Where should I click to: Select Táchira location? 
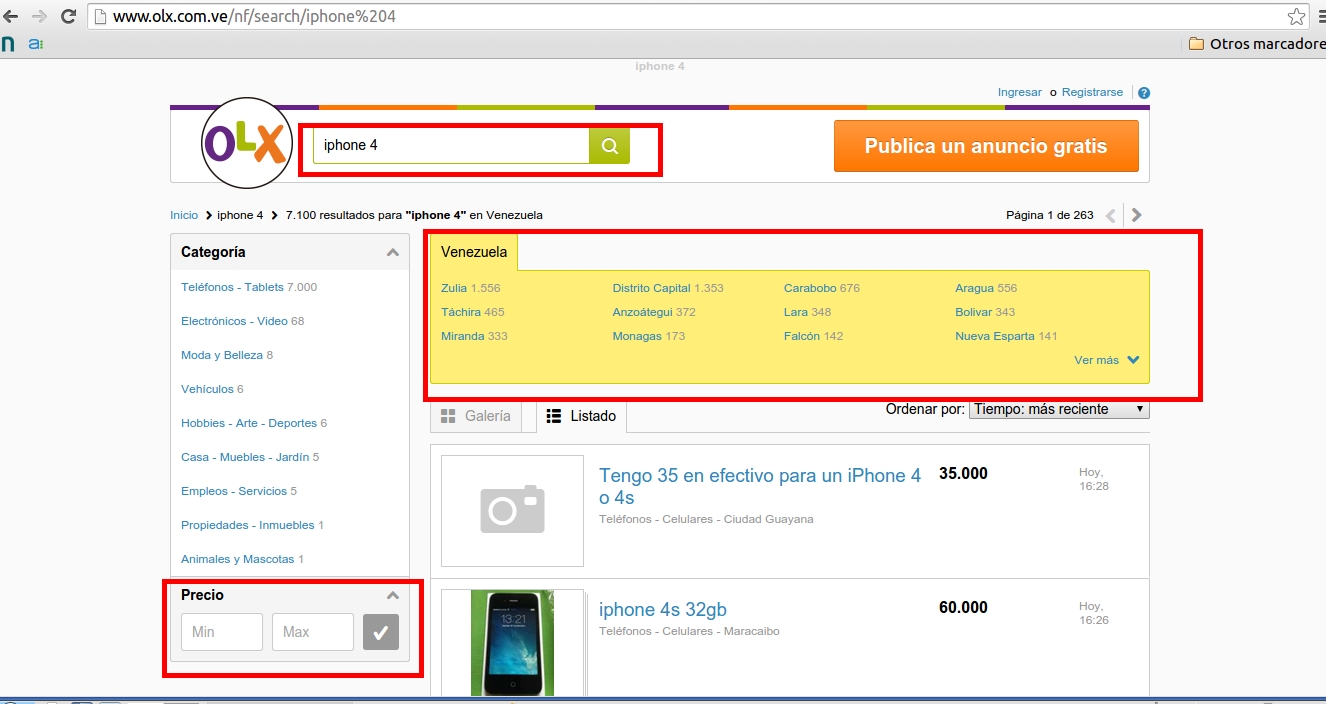coord(461,312)
